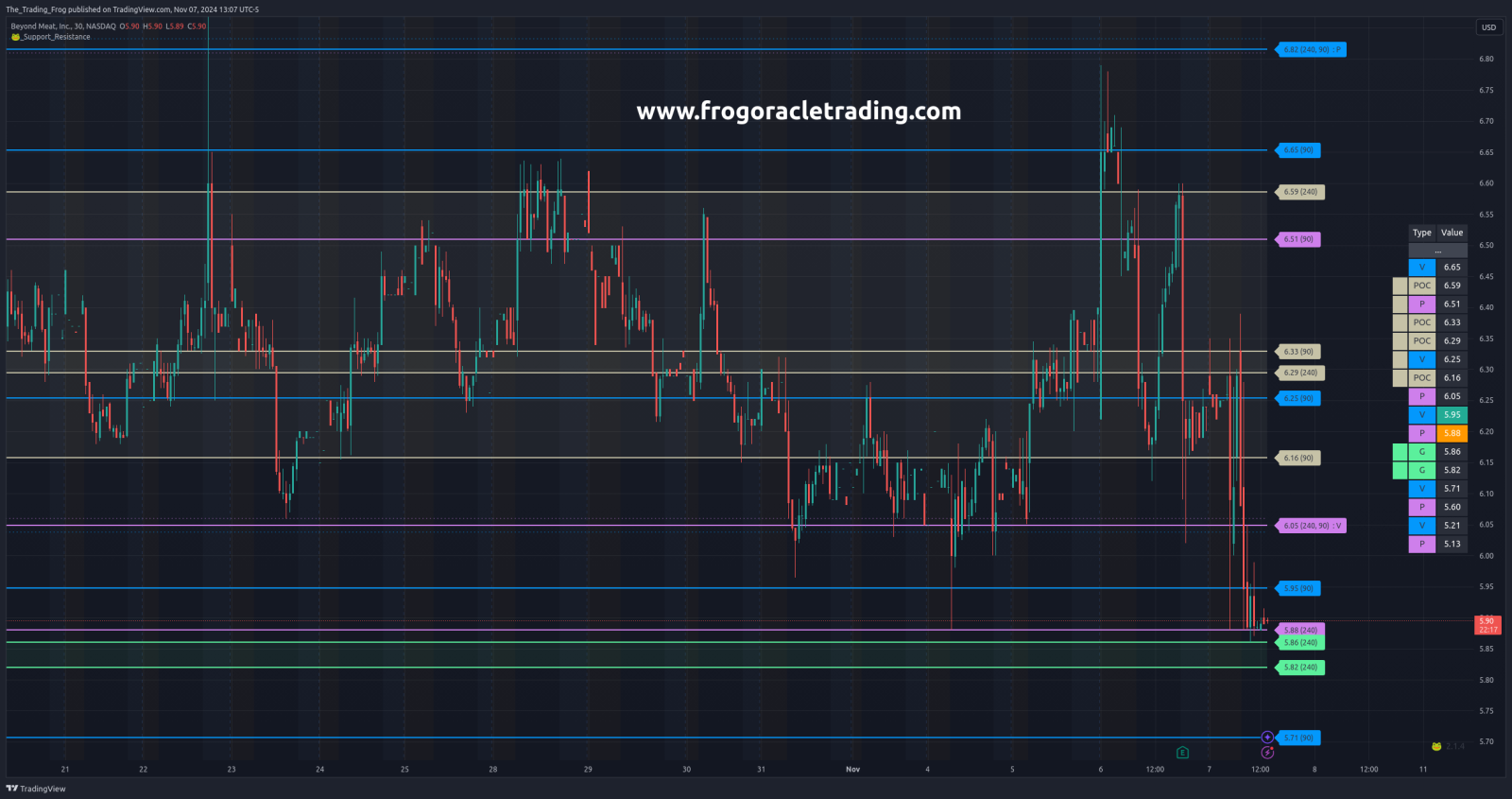Select the blue 5.71 (90) level label
Screen dimensions: 1512x799
pos(1298,738)
